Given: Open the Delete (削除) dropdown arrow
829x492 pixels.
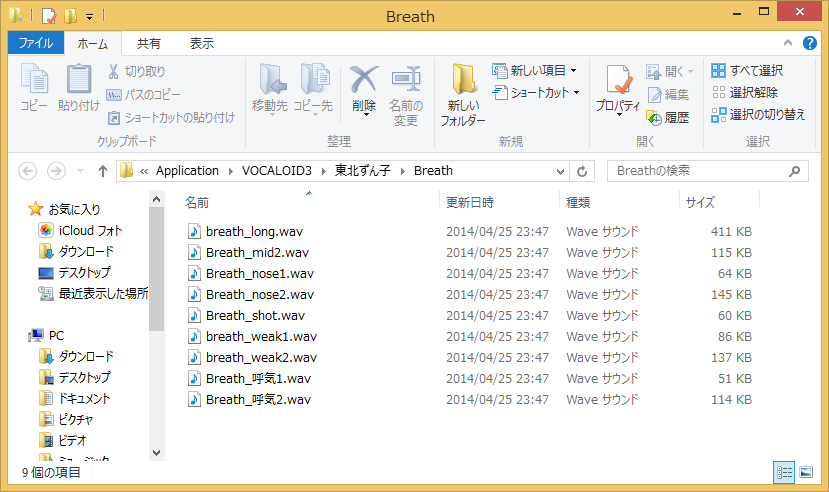Looking at the screenshot, I should point(365,114).
